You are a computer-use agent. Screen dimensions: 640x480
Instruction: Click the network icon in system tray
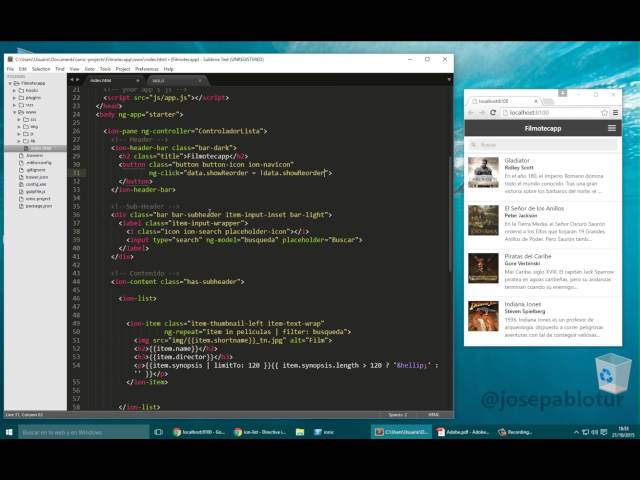coord(585,432)
